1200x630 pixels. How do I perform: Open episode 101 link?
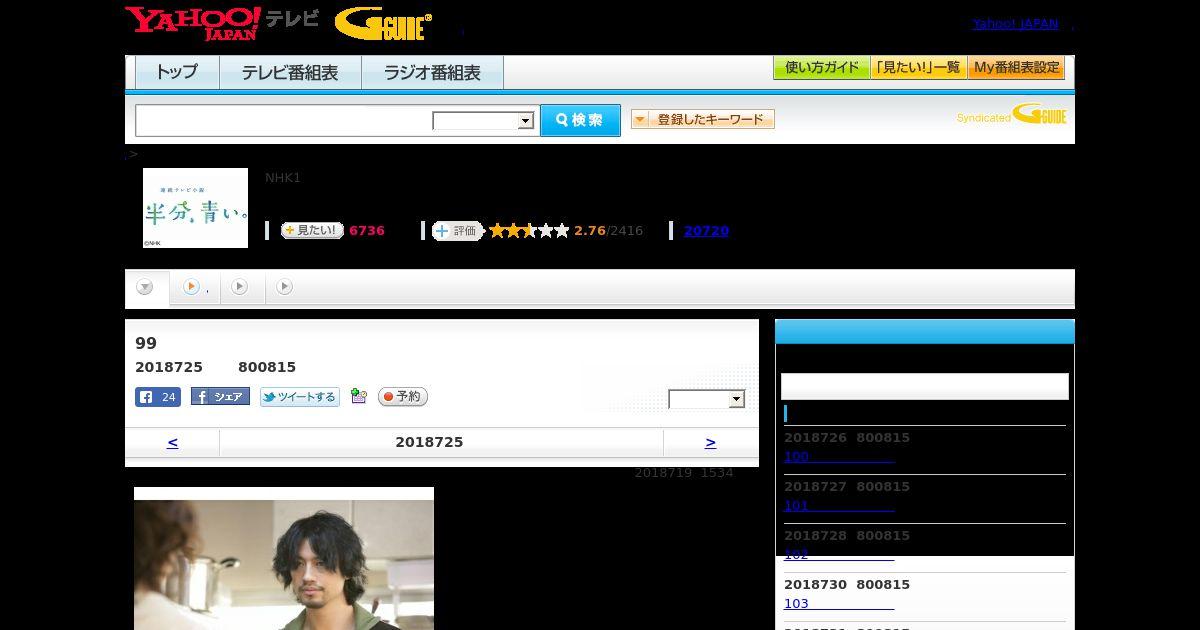[x=838, y=506]
